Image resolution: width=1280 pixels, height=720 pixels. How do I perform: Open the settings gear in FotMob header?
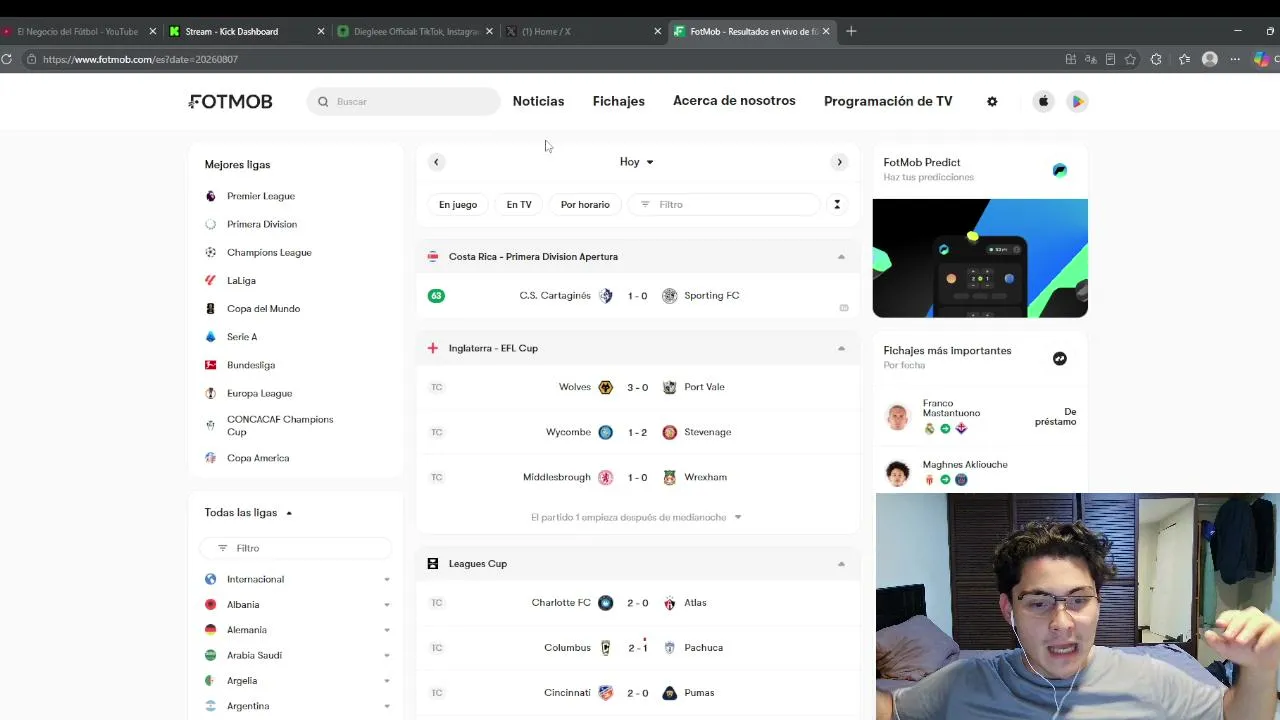[992, 101]
